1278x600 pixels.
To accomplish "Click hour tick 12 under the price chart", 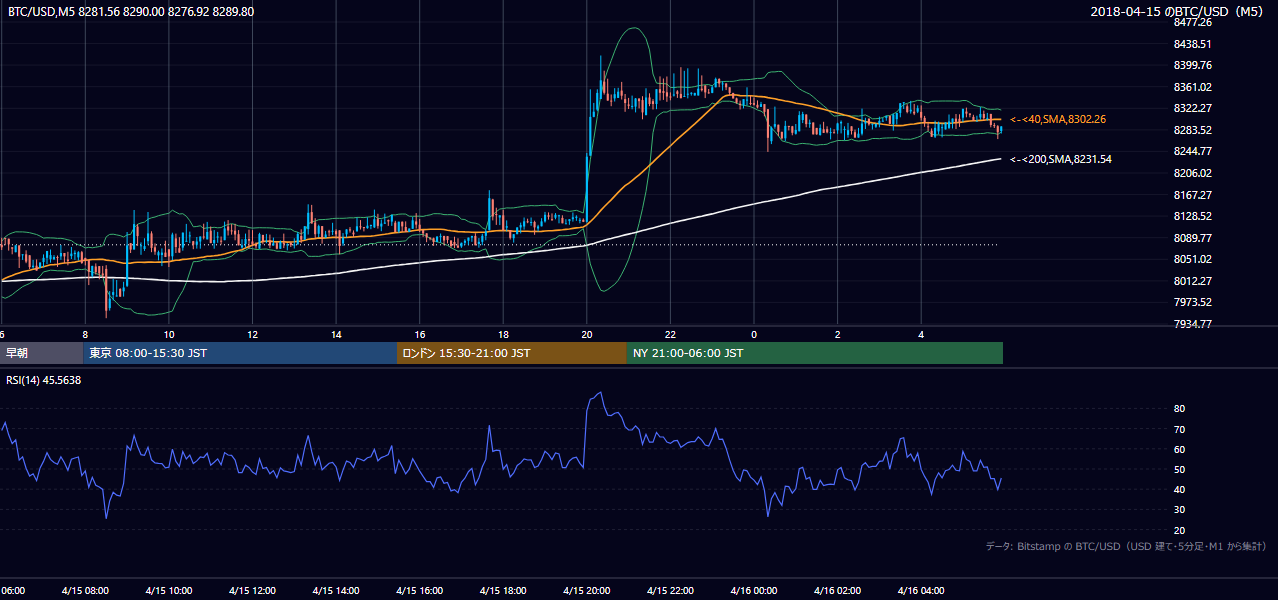I will [x=253, y=335].
